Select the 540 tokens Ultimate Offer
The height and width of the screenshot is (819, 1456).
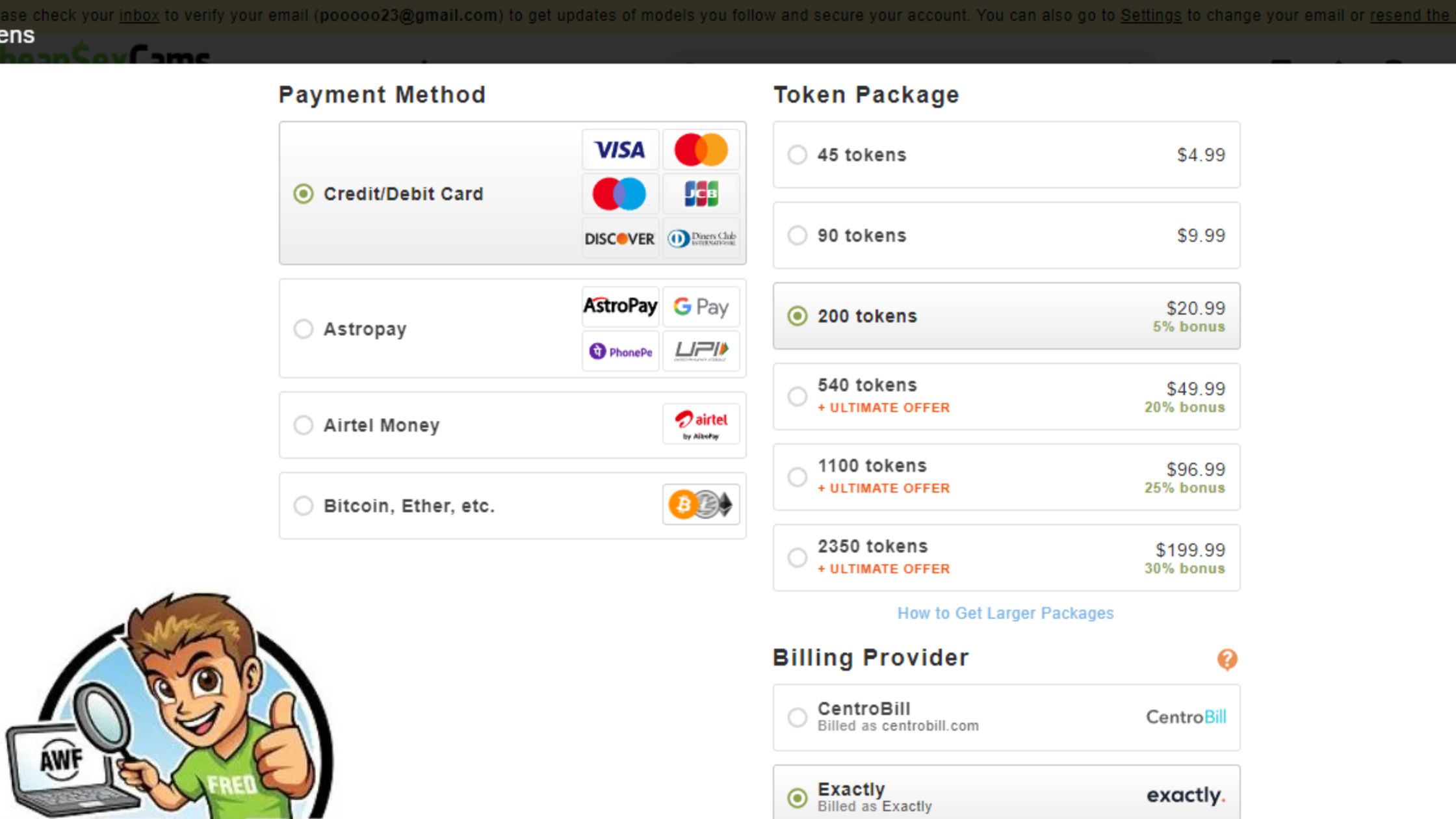(798, 396)
